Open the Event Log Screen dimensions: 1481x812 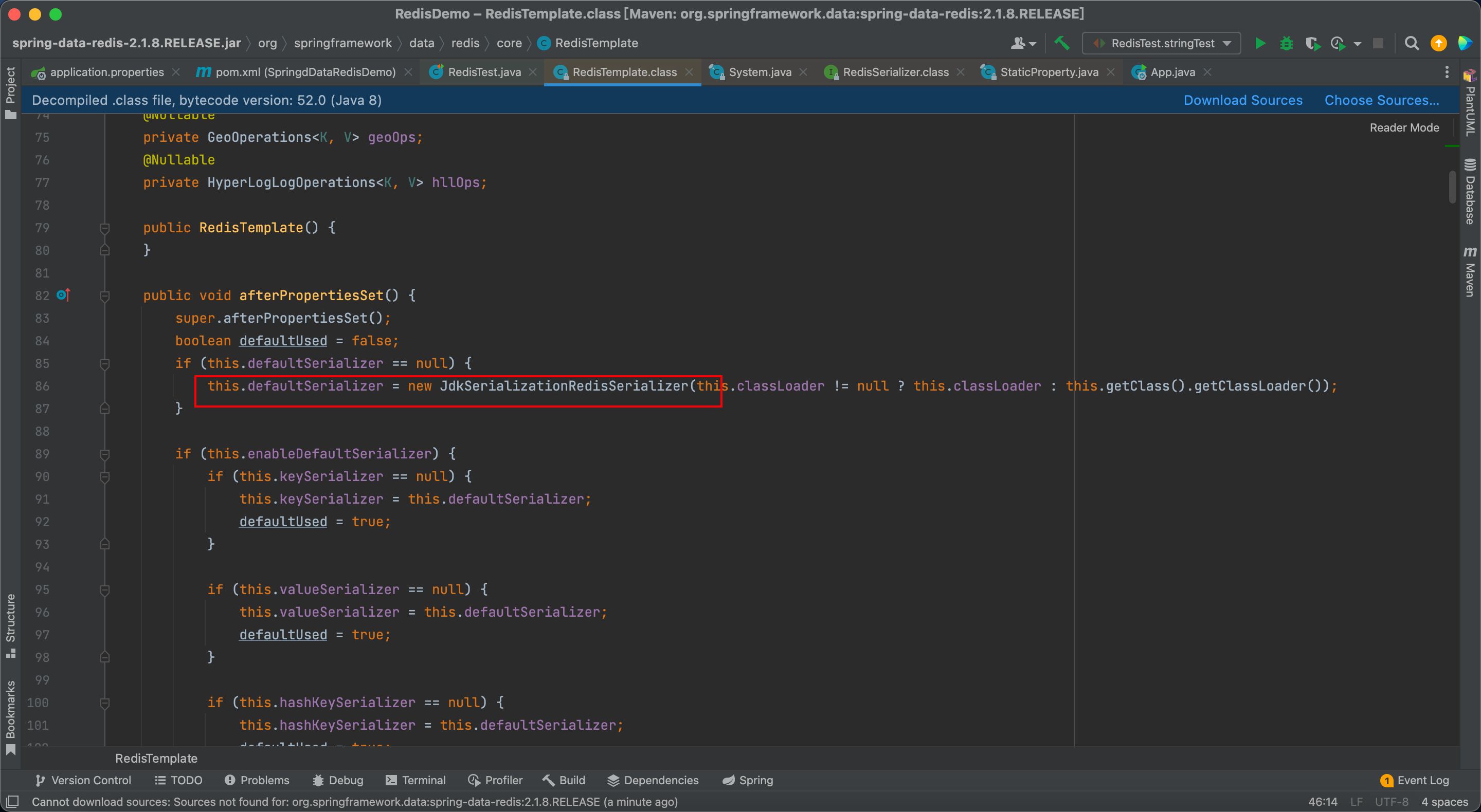(1415, 780)
